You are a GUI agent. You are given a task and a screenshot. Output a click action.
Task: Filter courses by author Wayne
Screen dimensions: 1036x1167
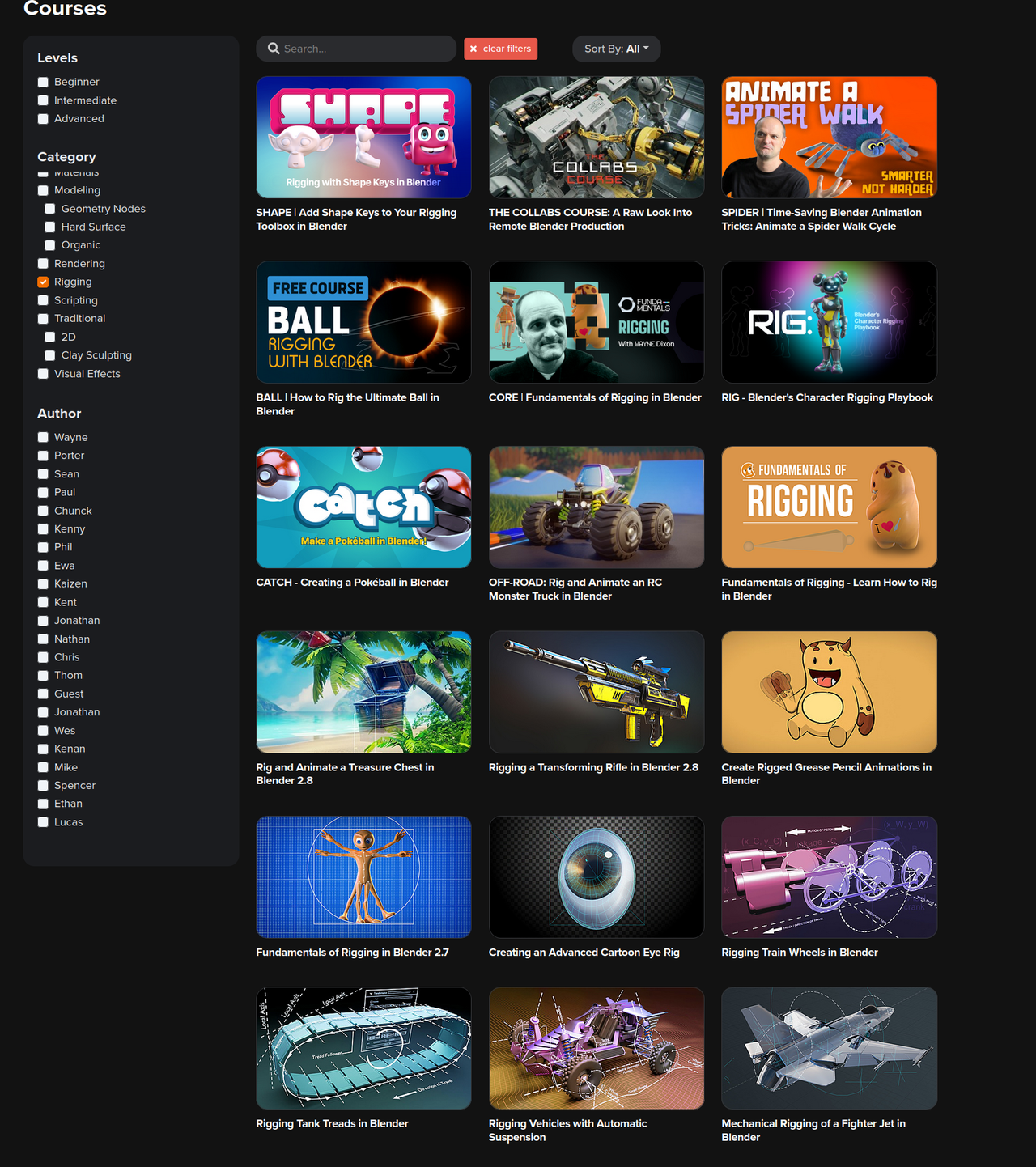[x=43, y=438]
